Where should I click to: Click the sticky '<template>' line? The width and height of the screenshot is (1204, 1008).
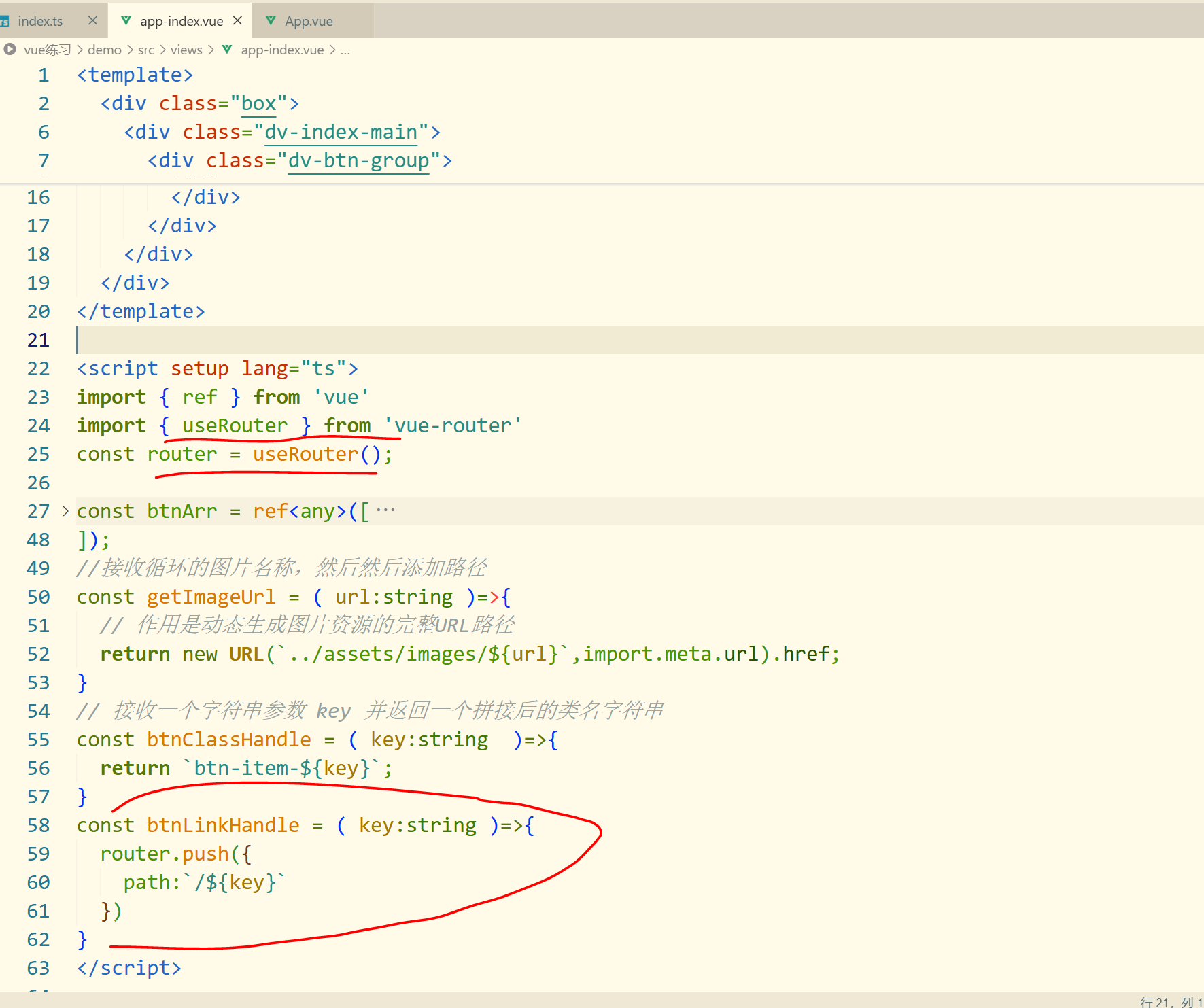point(135,75)
